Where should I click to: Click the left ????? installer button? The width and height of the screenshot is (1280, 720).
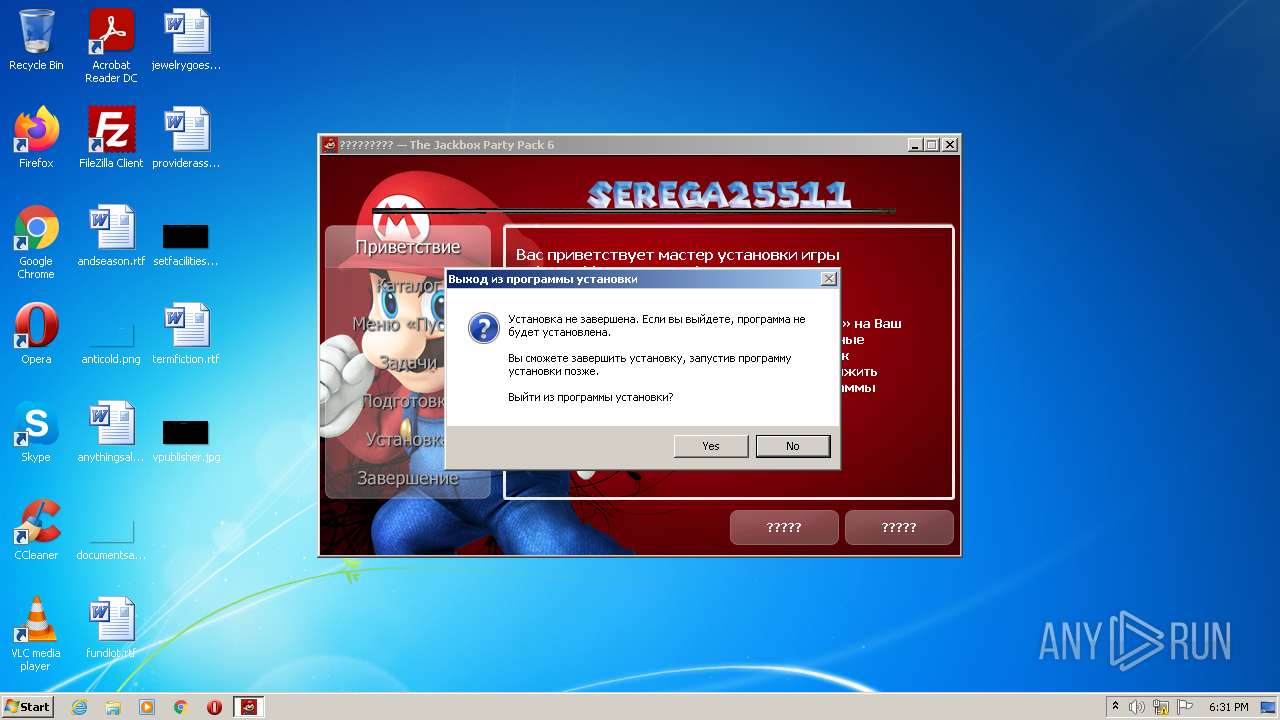[x=784, y=527]
